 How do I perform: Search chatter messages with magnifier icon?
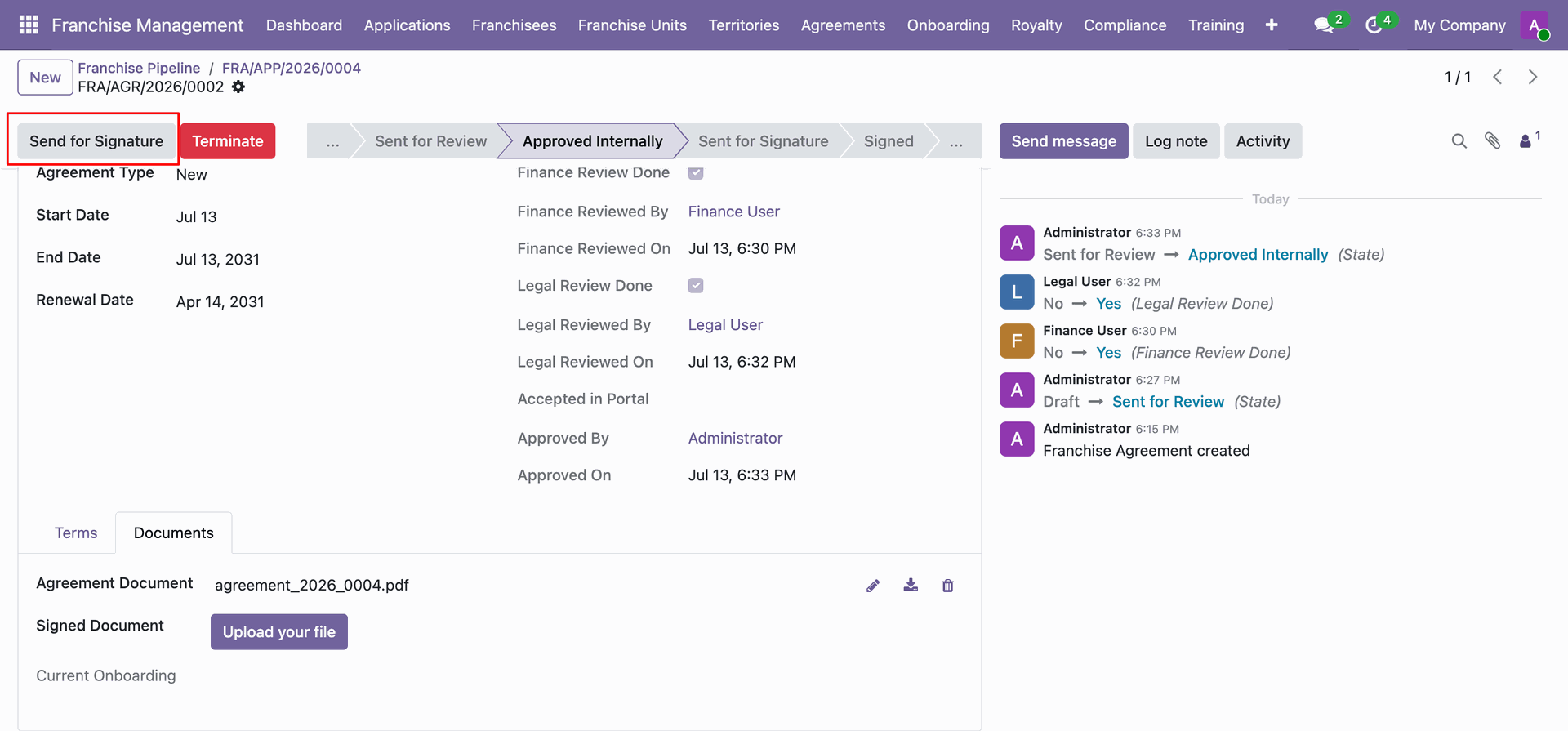1459,141
